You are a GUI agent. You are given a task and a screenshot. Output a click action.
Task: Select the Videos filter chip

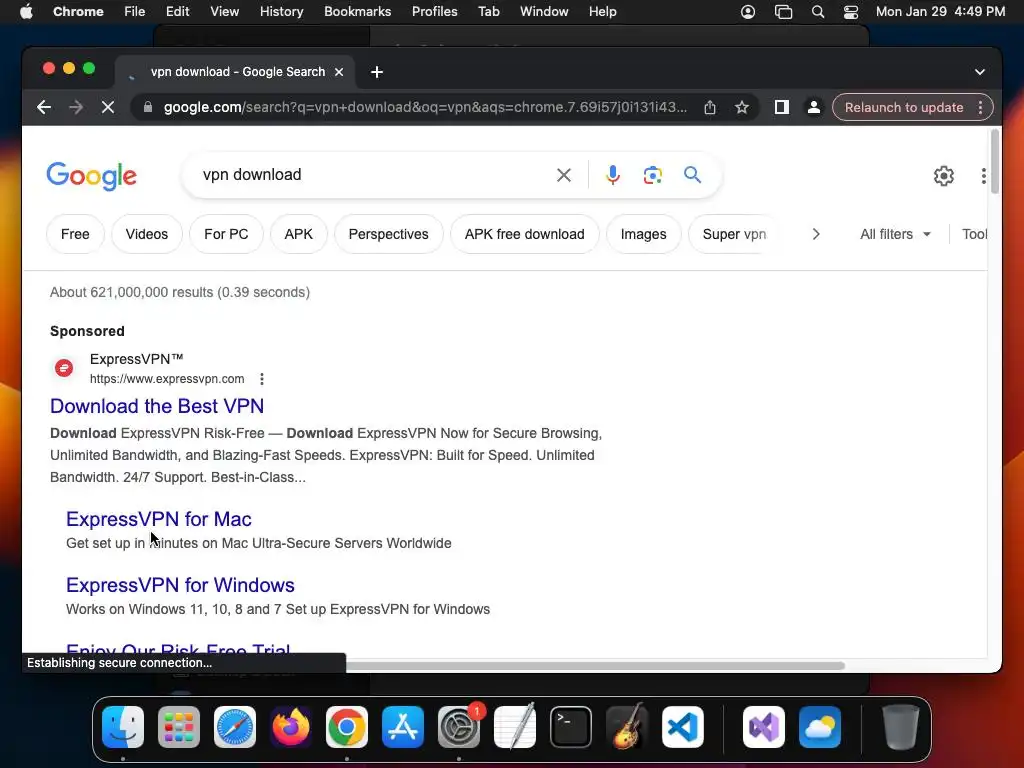[146, 234]
